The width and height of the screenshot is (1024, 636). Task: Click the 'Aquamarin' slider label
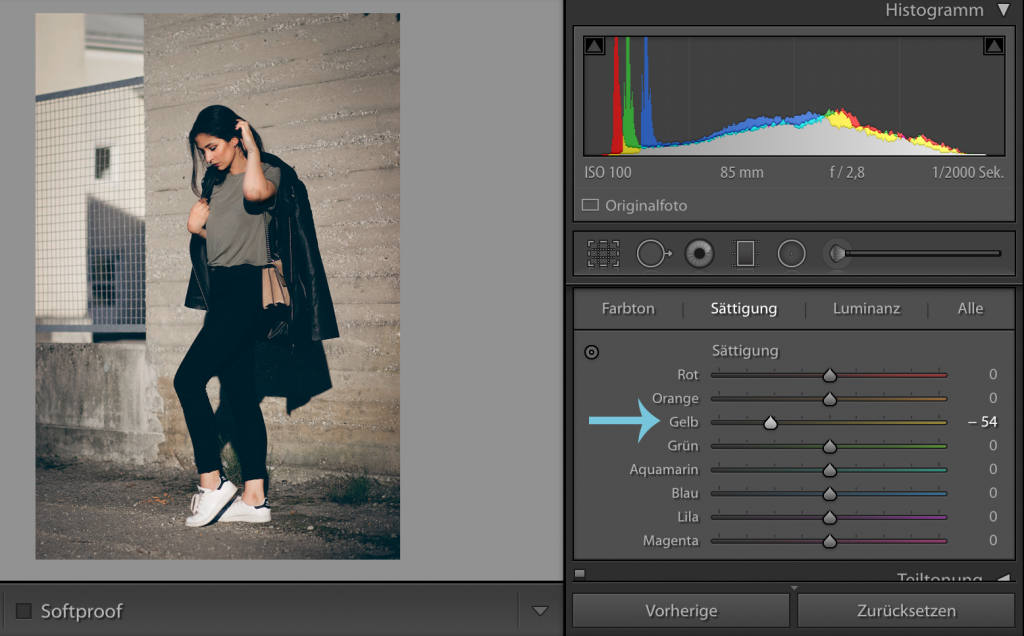tap(664, 469)
